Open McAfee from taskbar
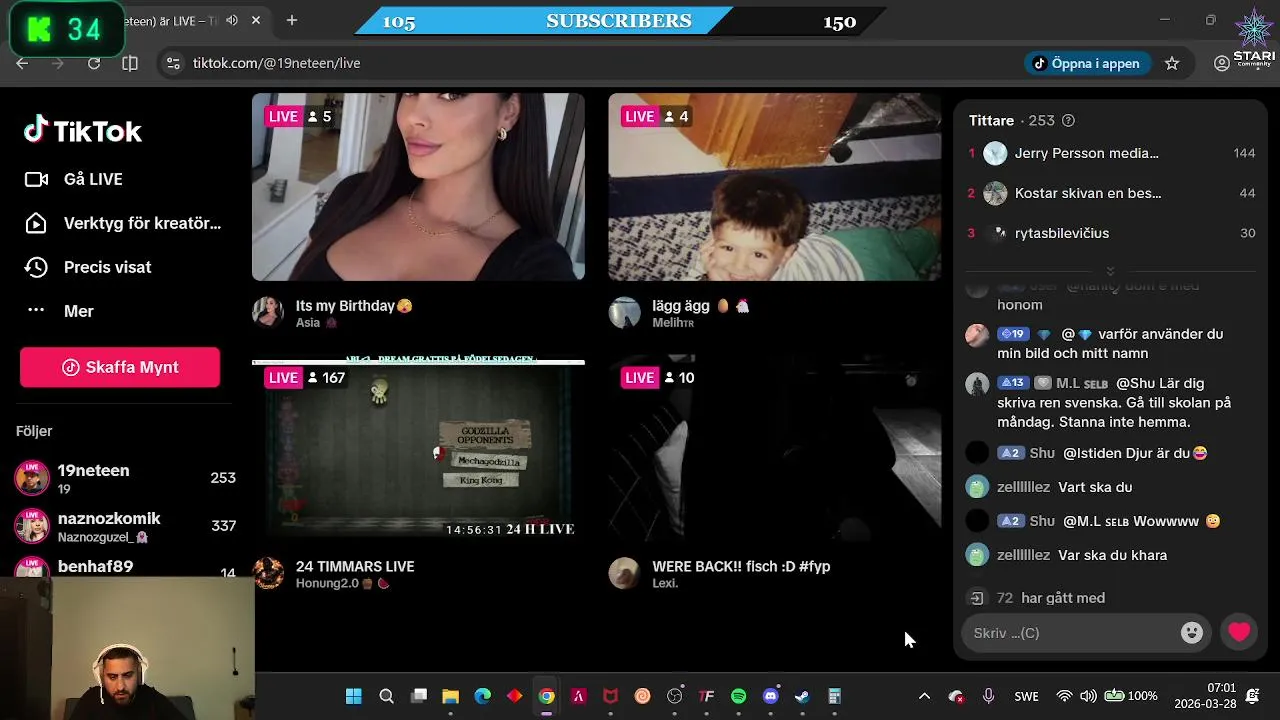Image resolution: width=1280 pixels, height=720 pixels. pos(610,696)
